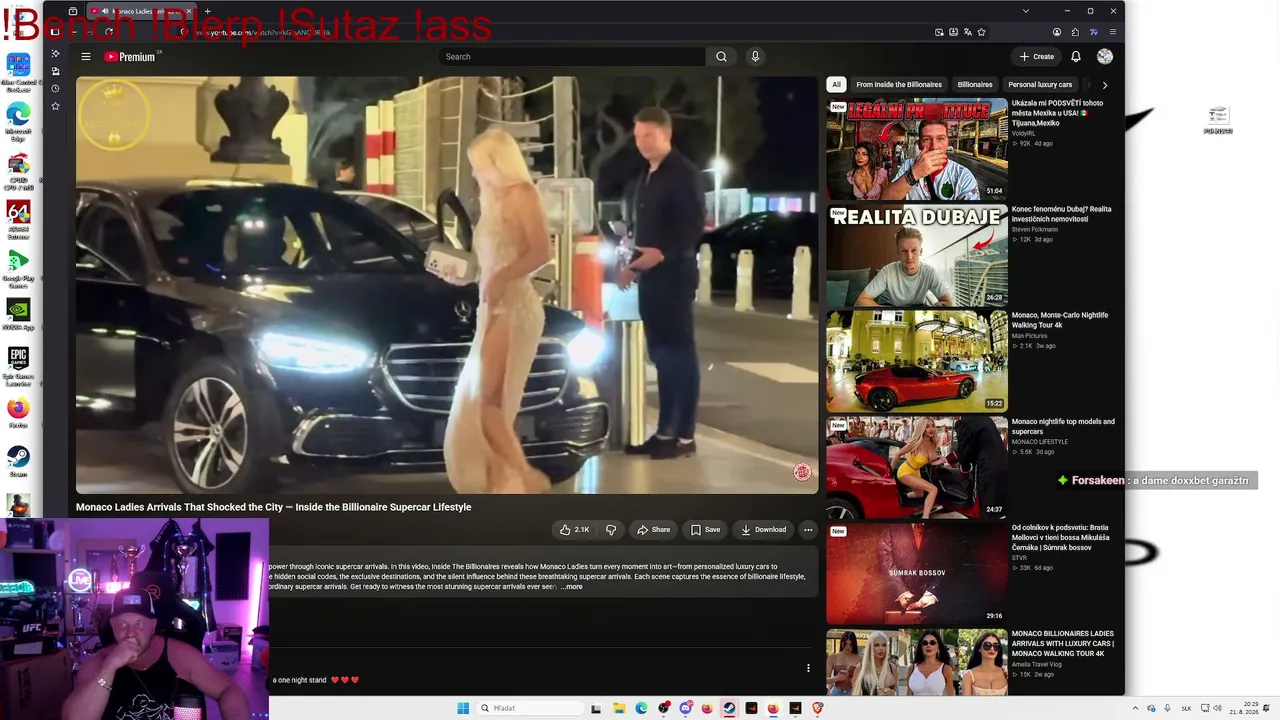The image size is (1280, 720).
Task: Click the SLK keyboard language indicator
Action: (1187, 708)
